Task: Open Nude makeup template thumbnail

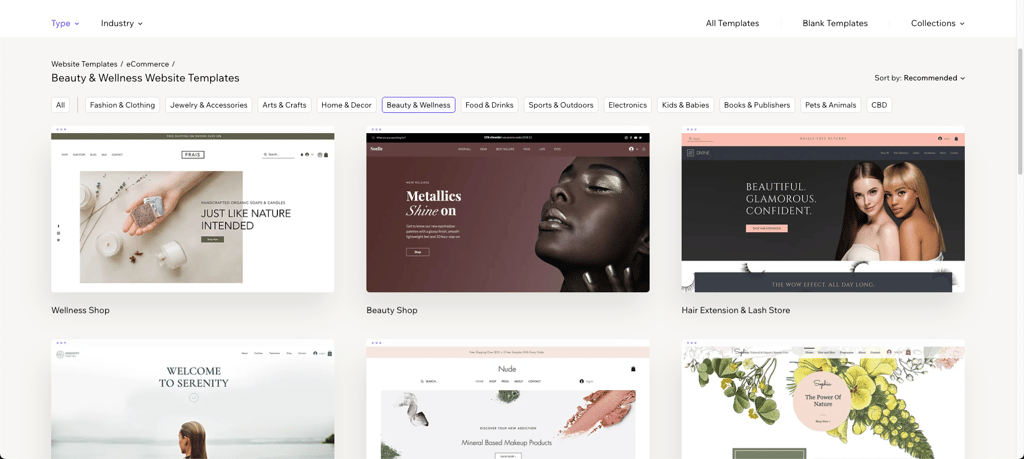Action: click(508, 399)
